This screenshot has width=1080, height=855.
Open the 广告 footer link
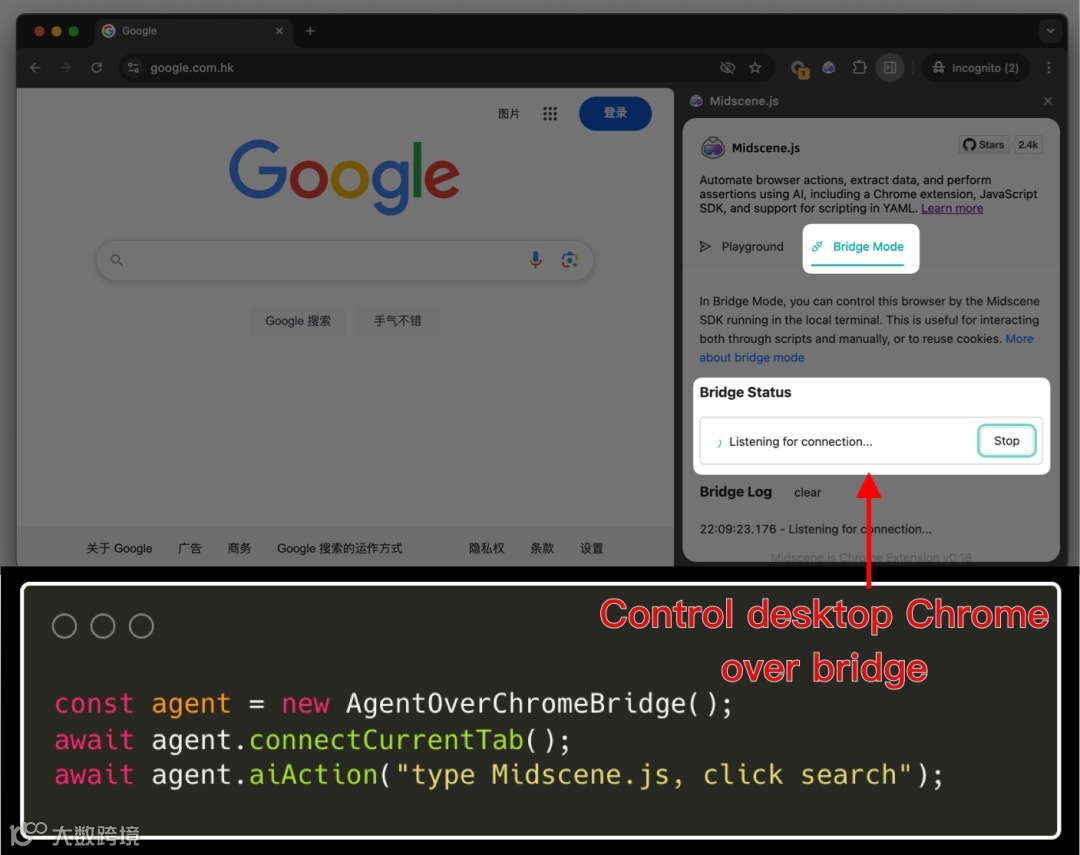(189, 548)
